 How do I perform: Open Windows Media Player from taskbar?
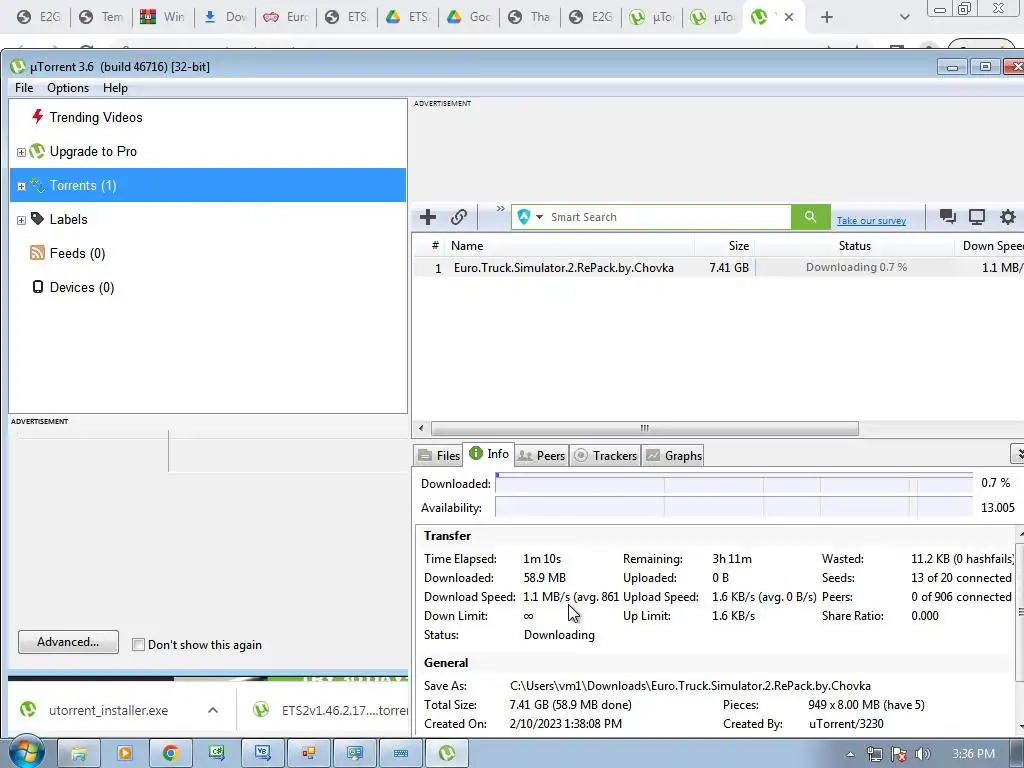pos(125,753)
